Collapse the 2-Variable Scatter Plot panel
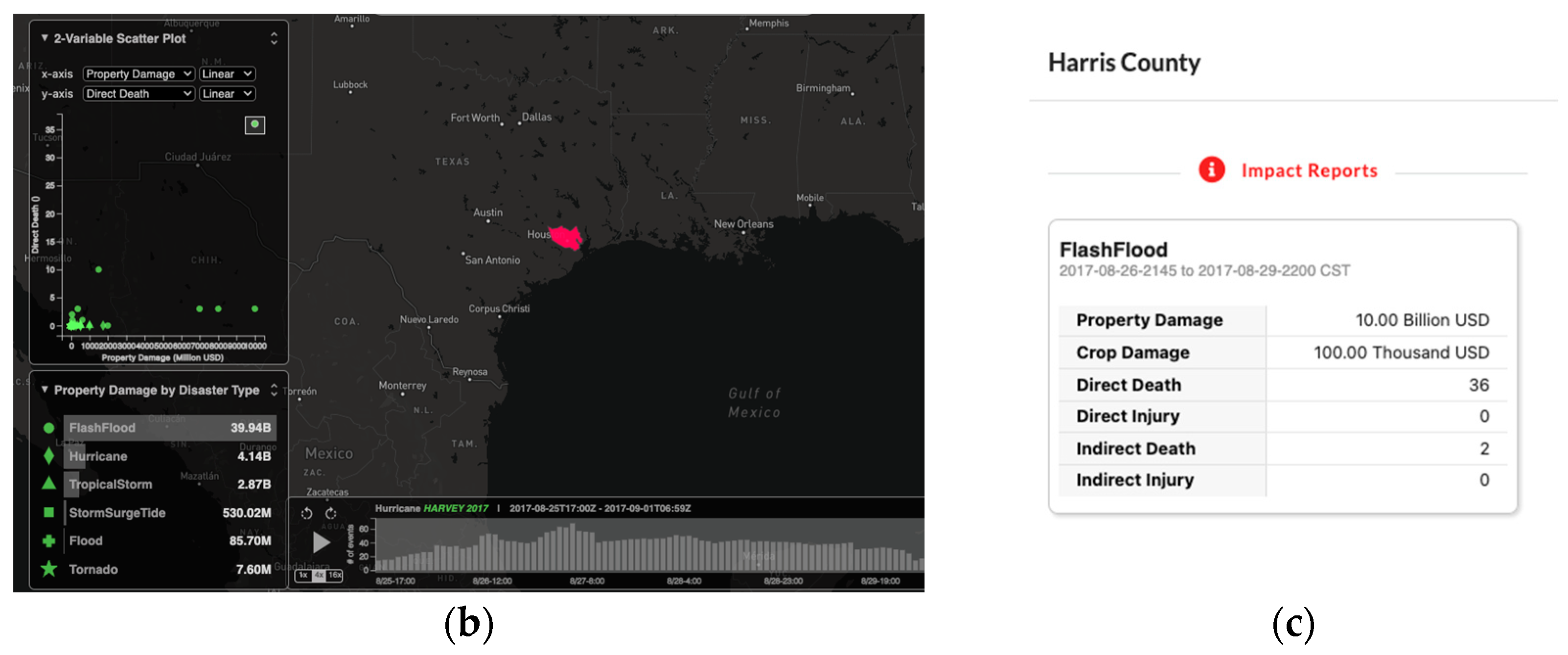 45,38
